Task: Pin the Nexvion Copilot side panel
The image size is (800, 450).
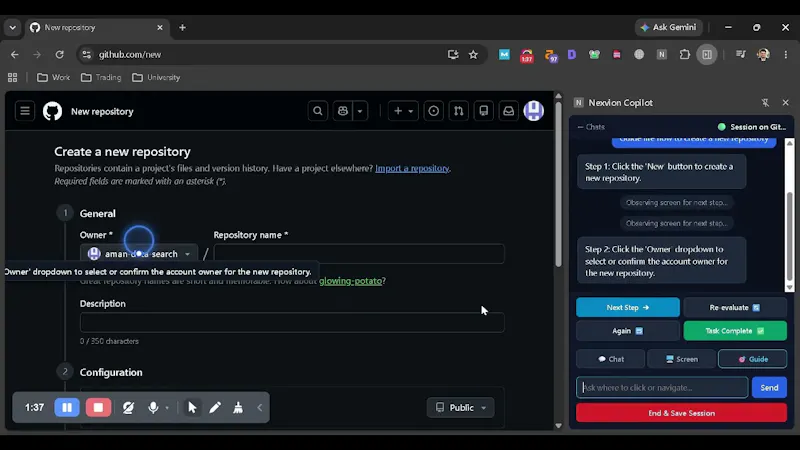Action: pyautogui.click(x=765, y=103)
